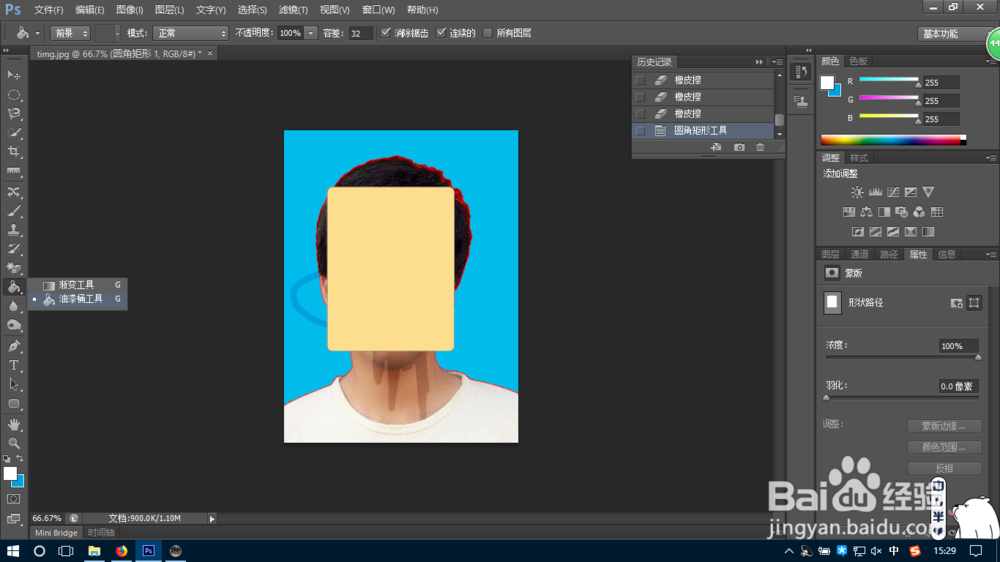Open the 前景 fill source dropdown
This screenshot has height=562, width=1000.
pyautogui.click(x=70, y=33)
